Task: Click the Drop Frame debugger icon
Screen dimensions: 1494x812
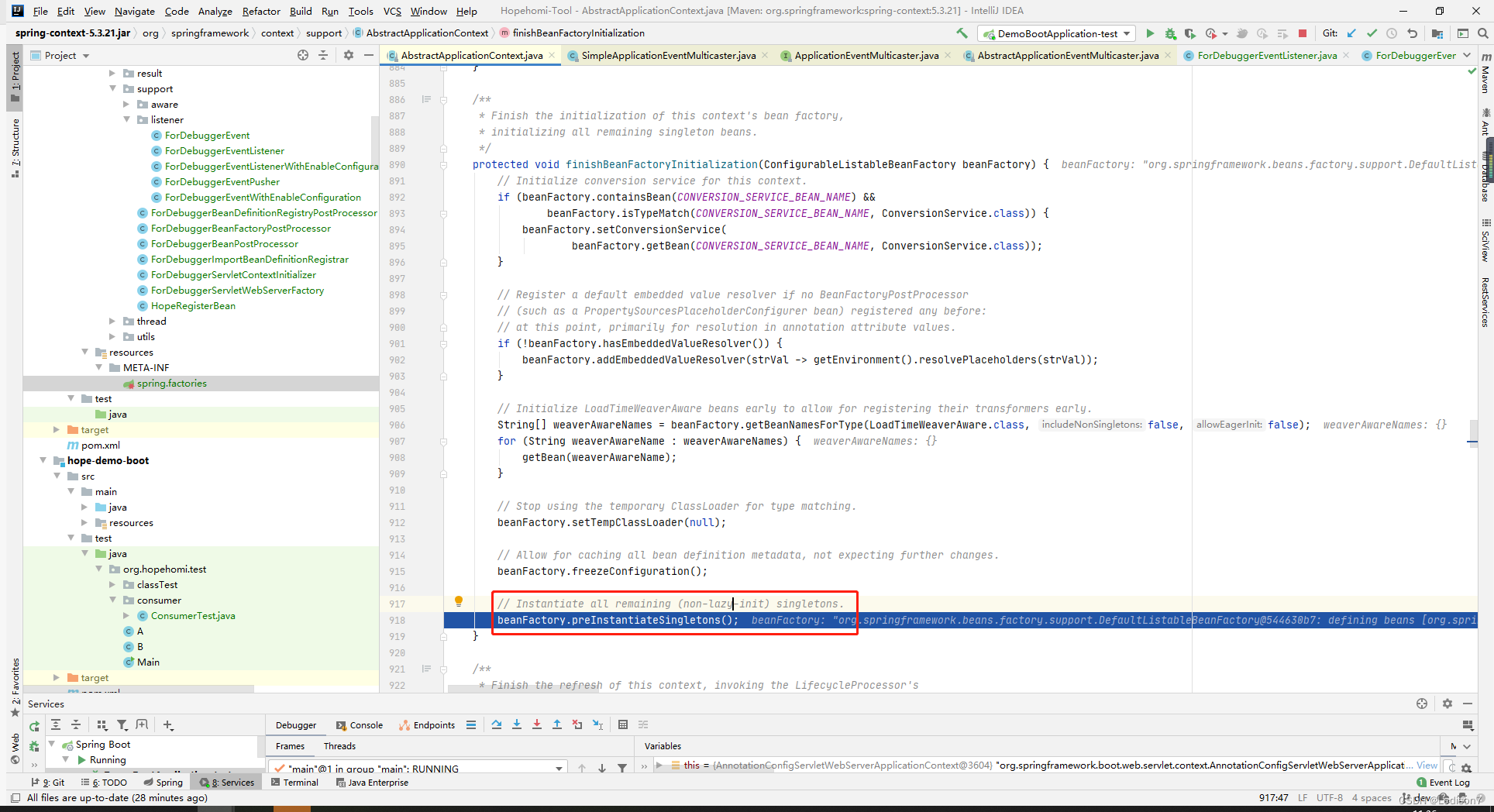Action: pyautogui.click(x=577, y=724)
